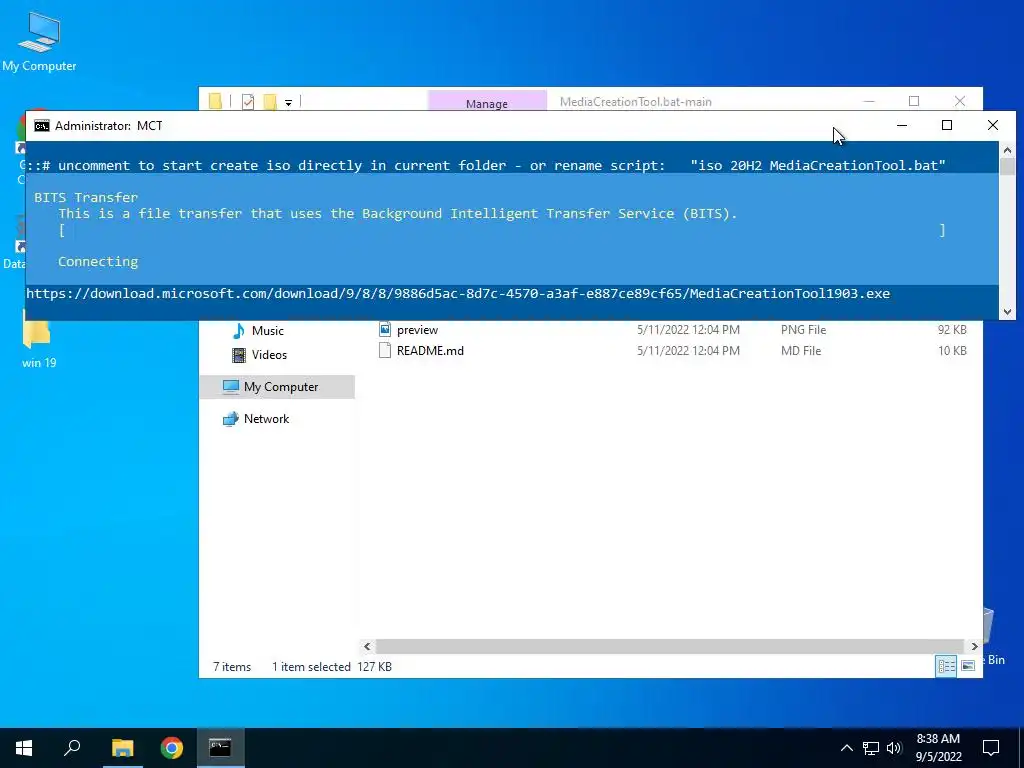This screenshot has width=1024, height=768.
Task: Maximize the Explorer window behind the console
Action: tap(914, 101)
